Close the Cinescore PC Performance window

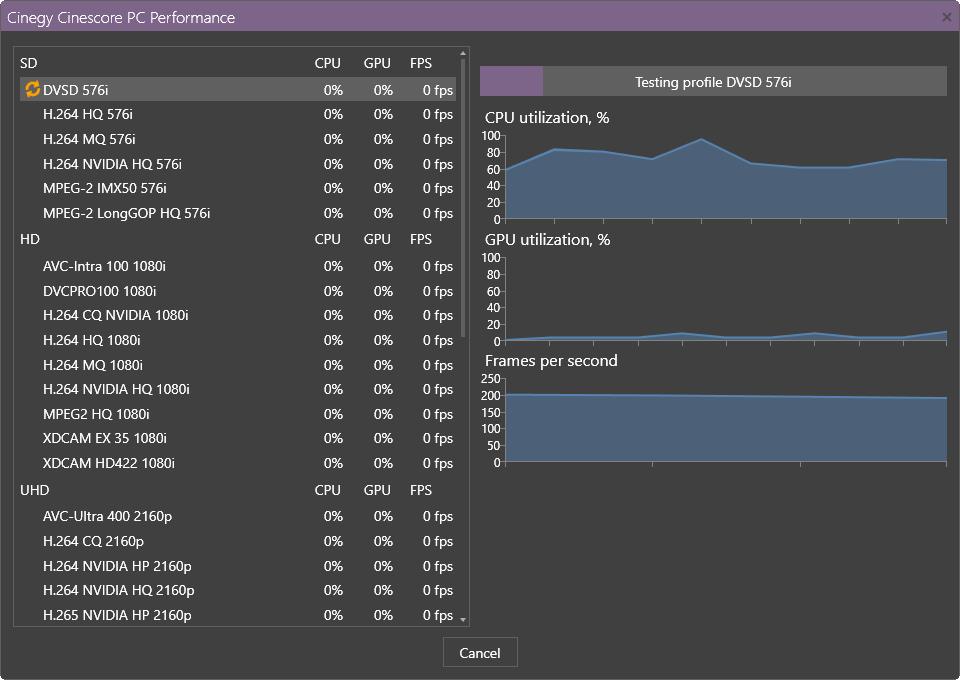tap(946, 17)
